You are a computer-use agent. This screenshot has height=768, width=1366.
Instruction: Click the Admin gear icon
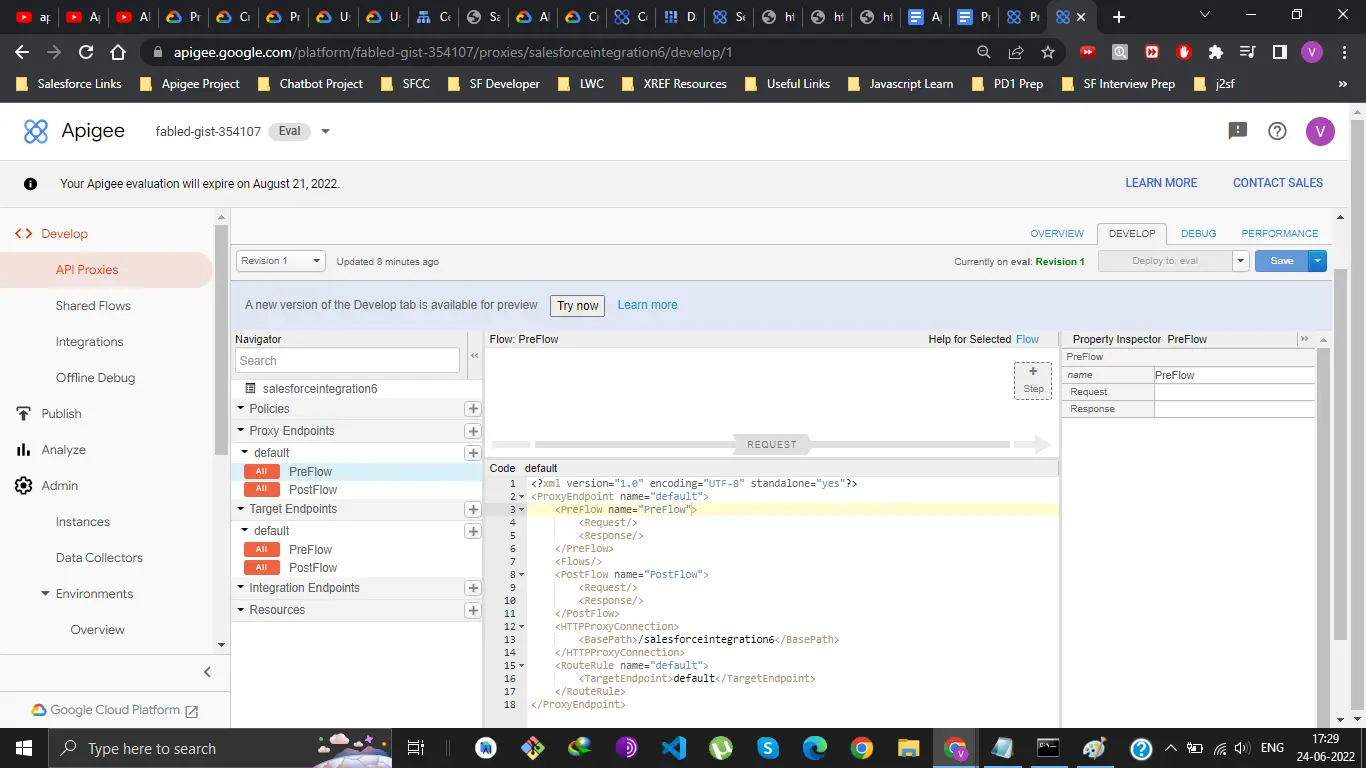22,486
